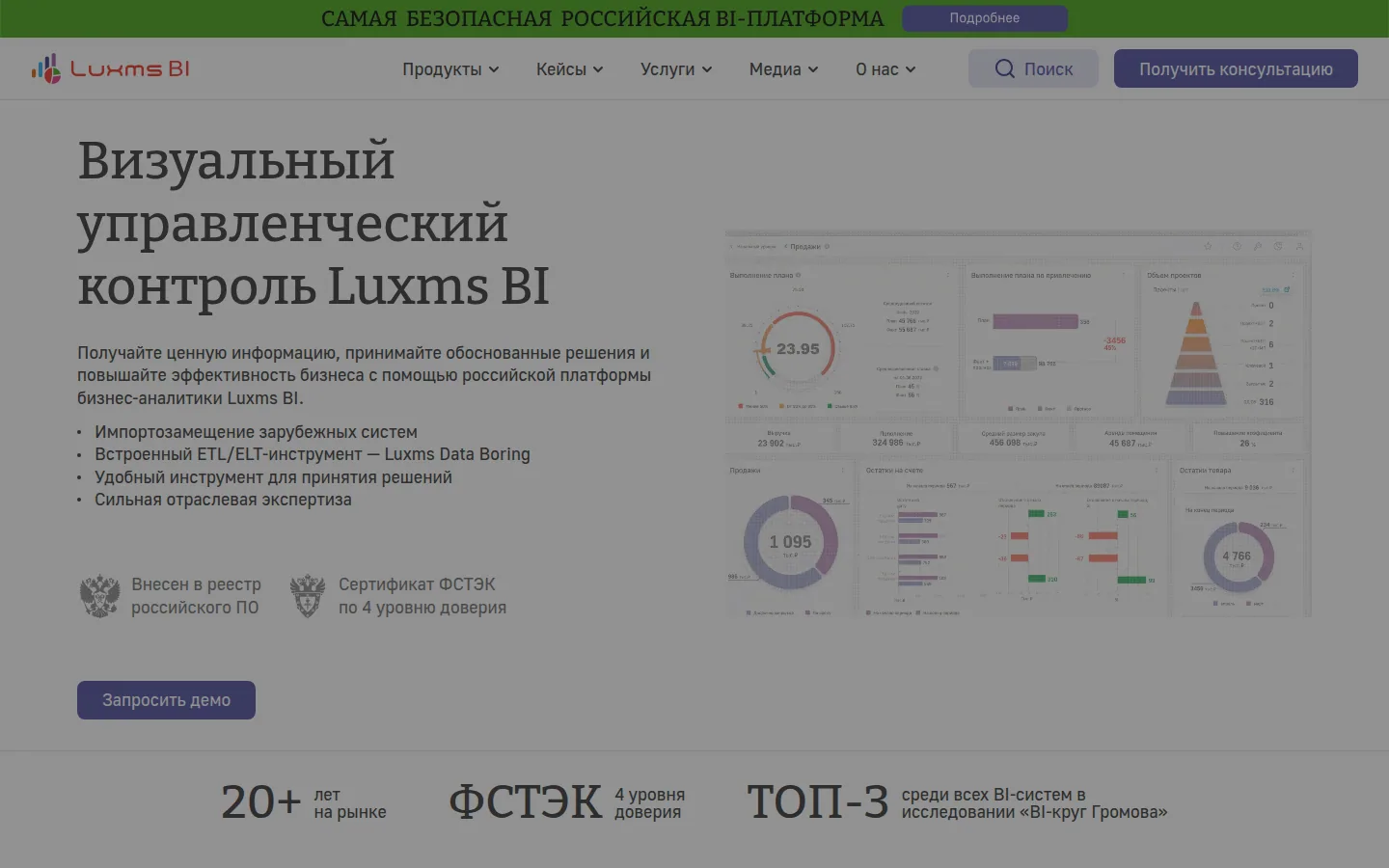Click the text Сертификат ФСТЭК по 4 уровню доверия
Image resolution: width=1389 pixels, height=868 pixels.
(422, 596)
